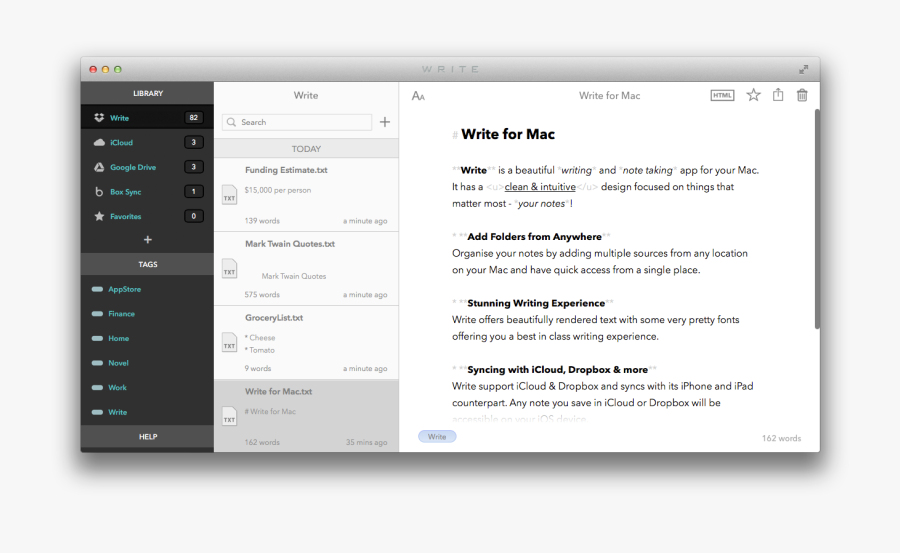
Task: Mark note as favorite with star
Action: (x=754, y=95)
